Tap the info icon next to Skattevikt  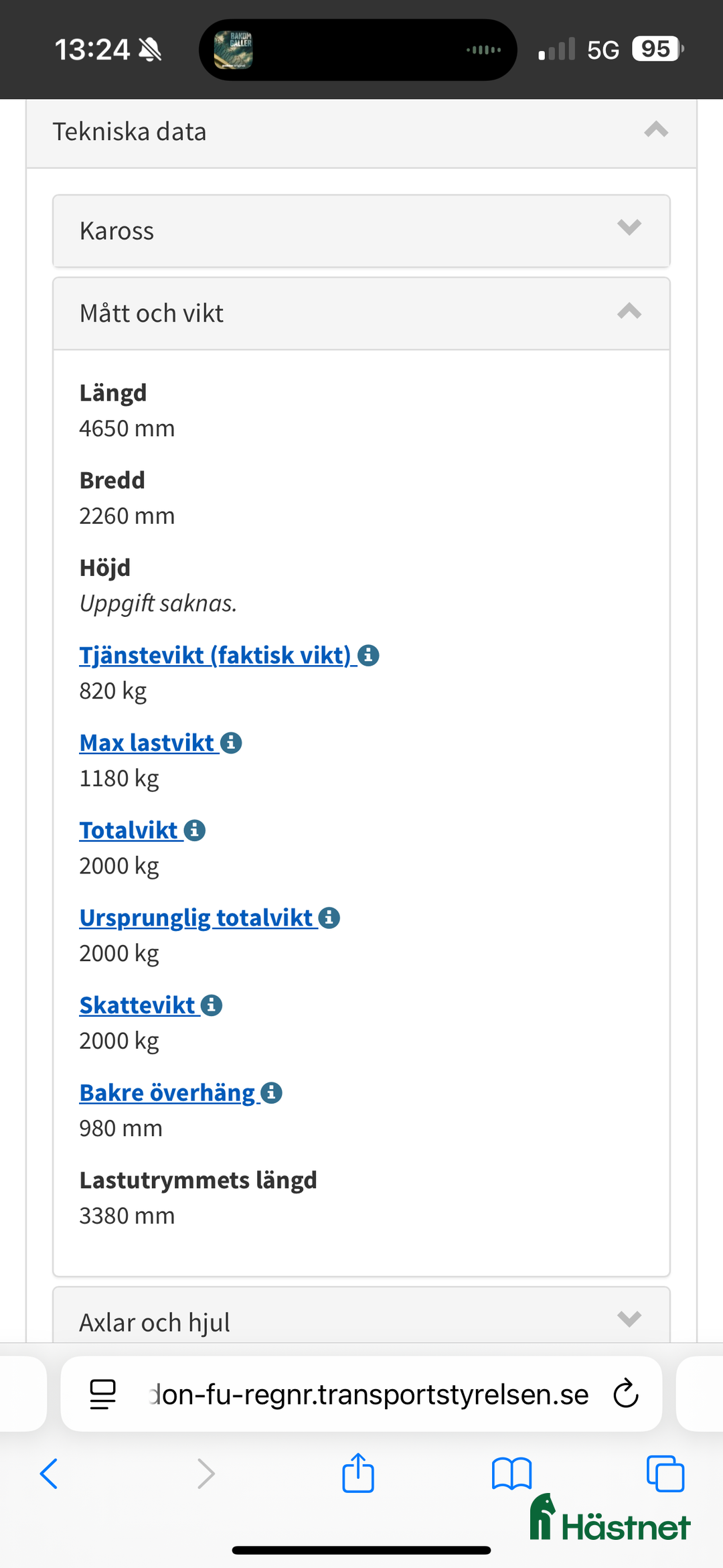[212, 1005]
